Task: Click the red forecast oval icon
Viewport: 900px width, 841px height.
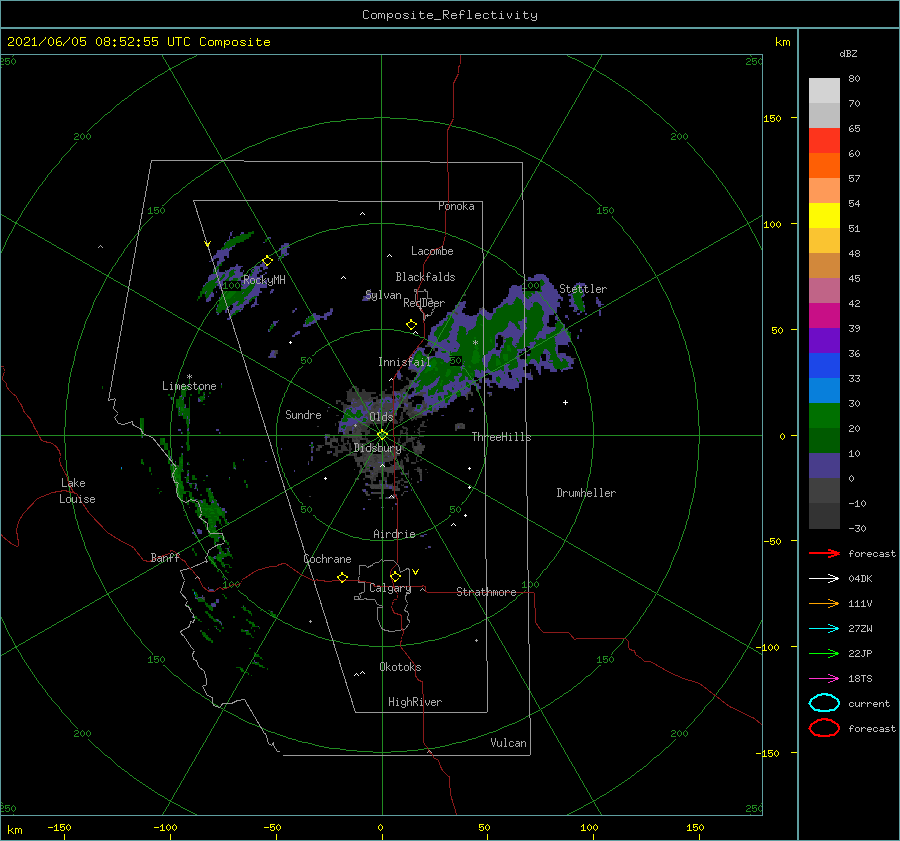Action: 824,728
